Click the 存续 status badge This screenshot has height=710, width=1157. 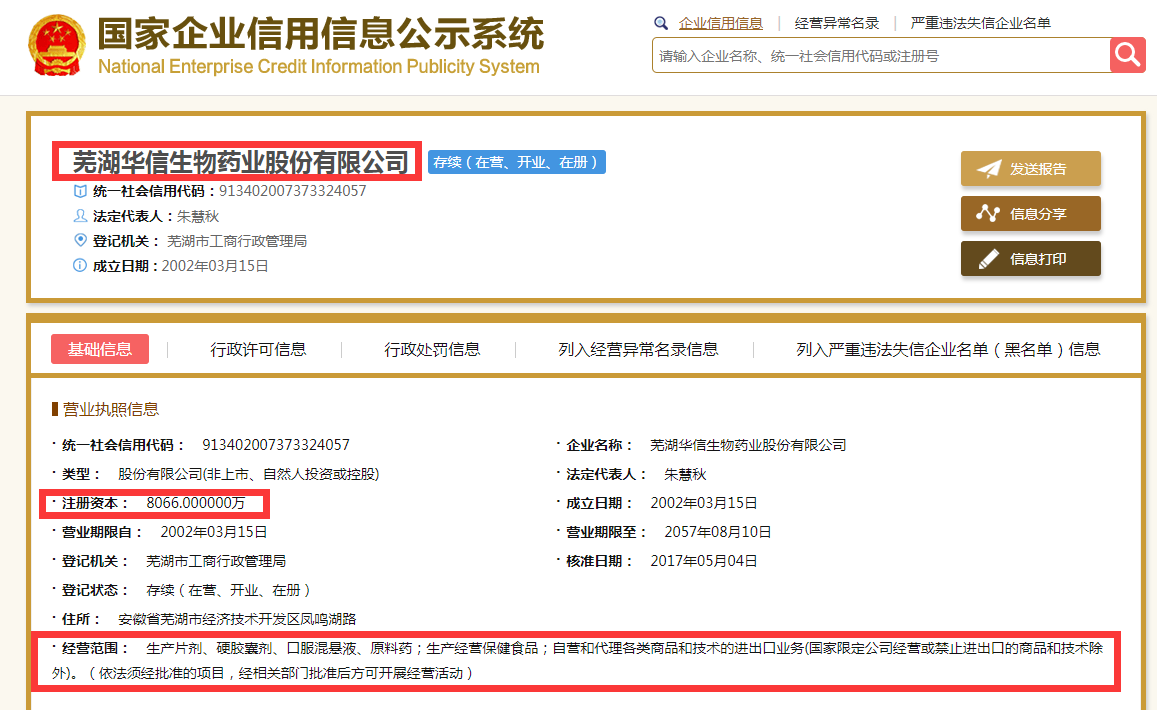[x=517, y=162]
